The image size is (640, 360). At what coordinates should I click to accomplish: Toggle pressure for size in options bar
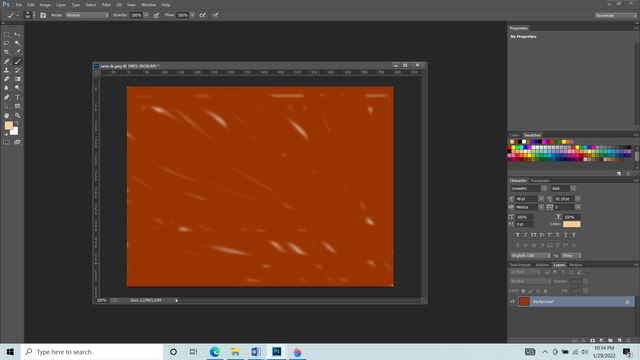[x=216, y=15]
